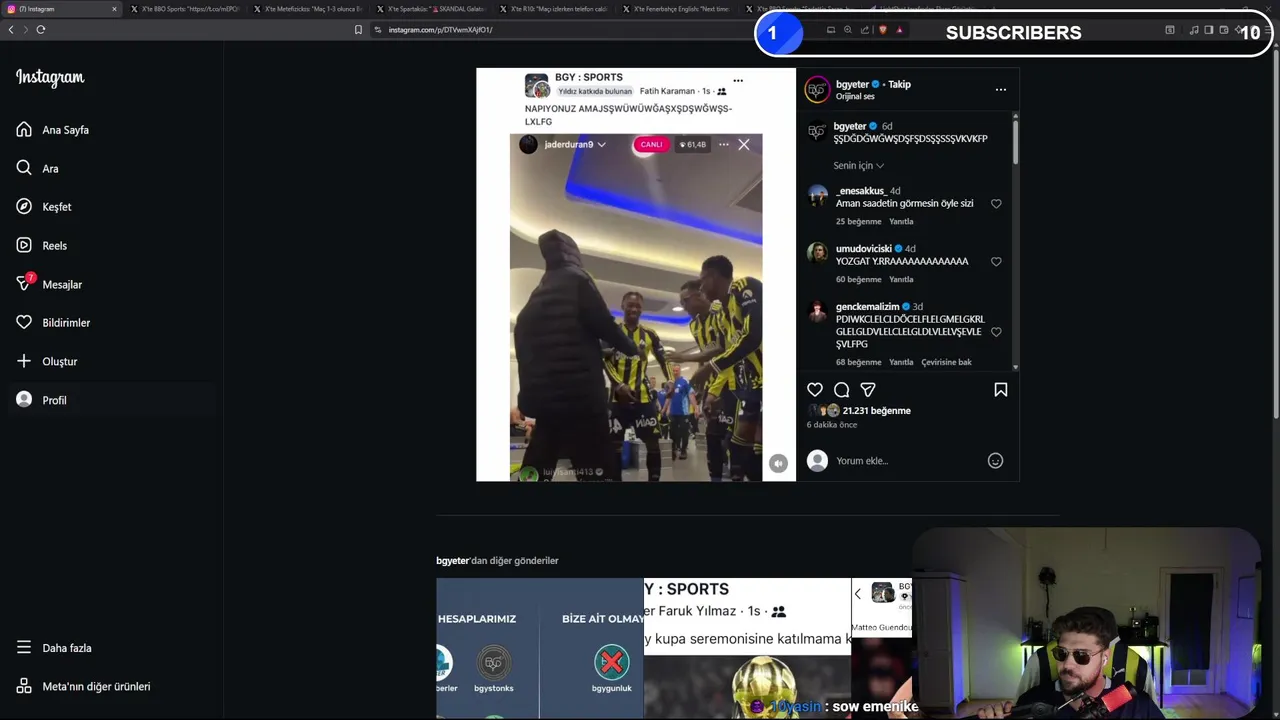Reply to umudoviciski via Yanıtla

(901, 280)
